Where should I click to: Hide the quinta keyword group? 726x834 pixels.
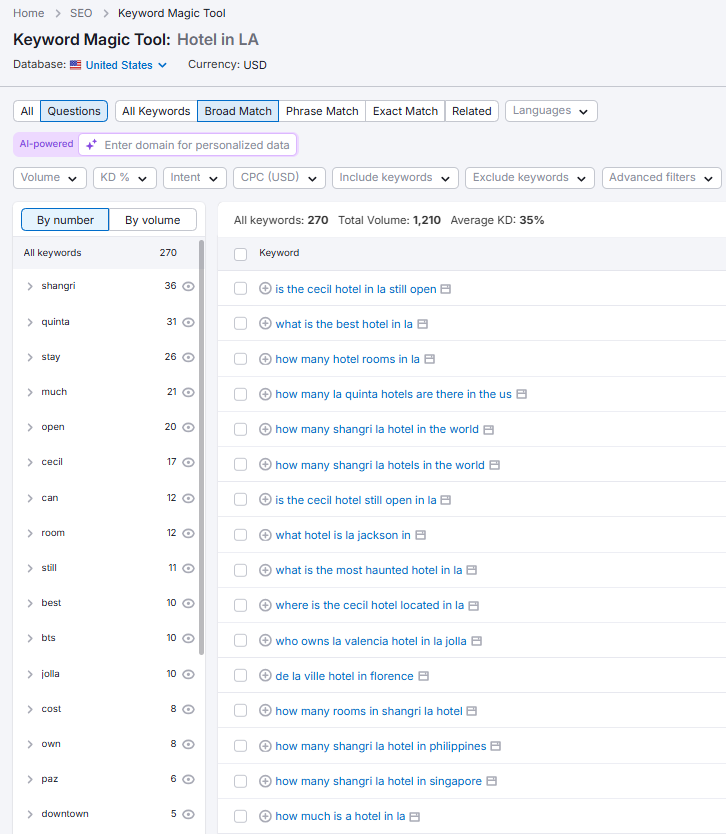[x=188, y=322]
